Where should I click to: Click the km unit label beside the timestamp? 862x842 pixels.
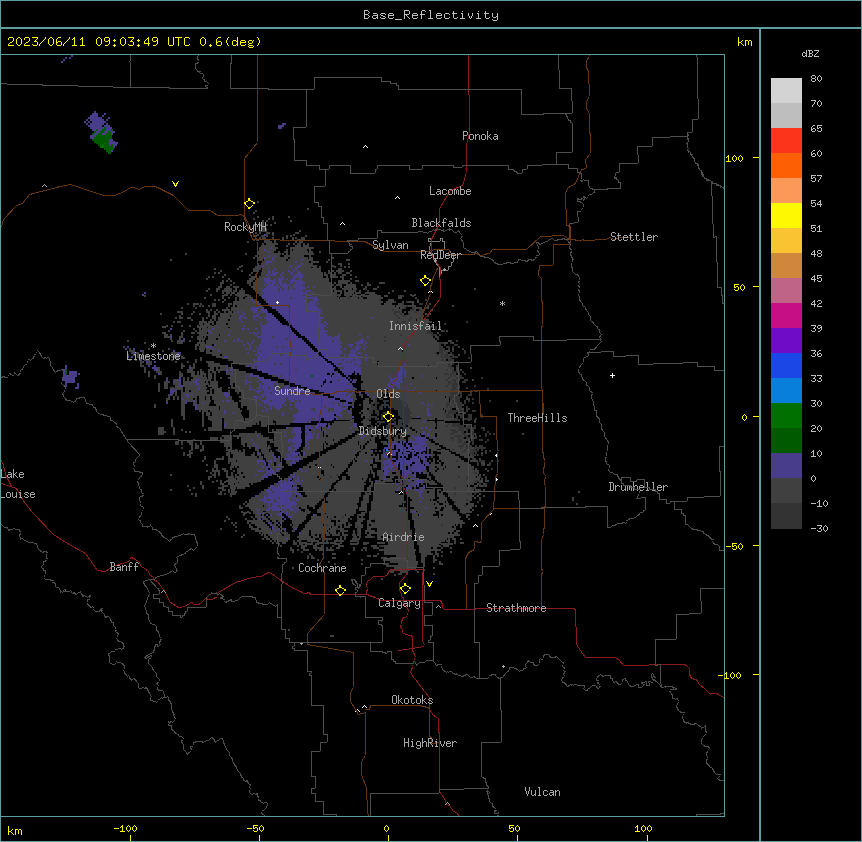(744, 42)
